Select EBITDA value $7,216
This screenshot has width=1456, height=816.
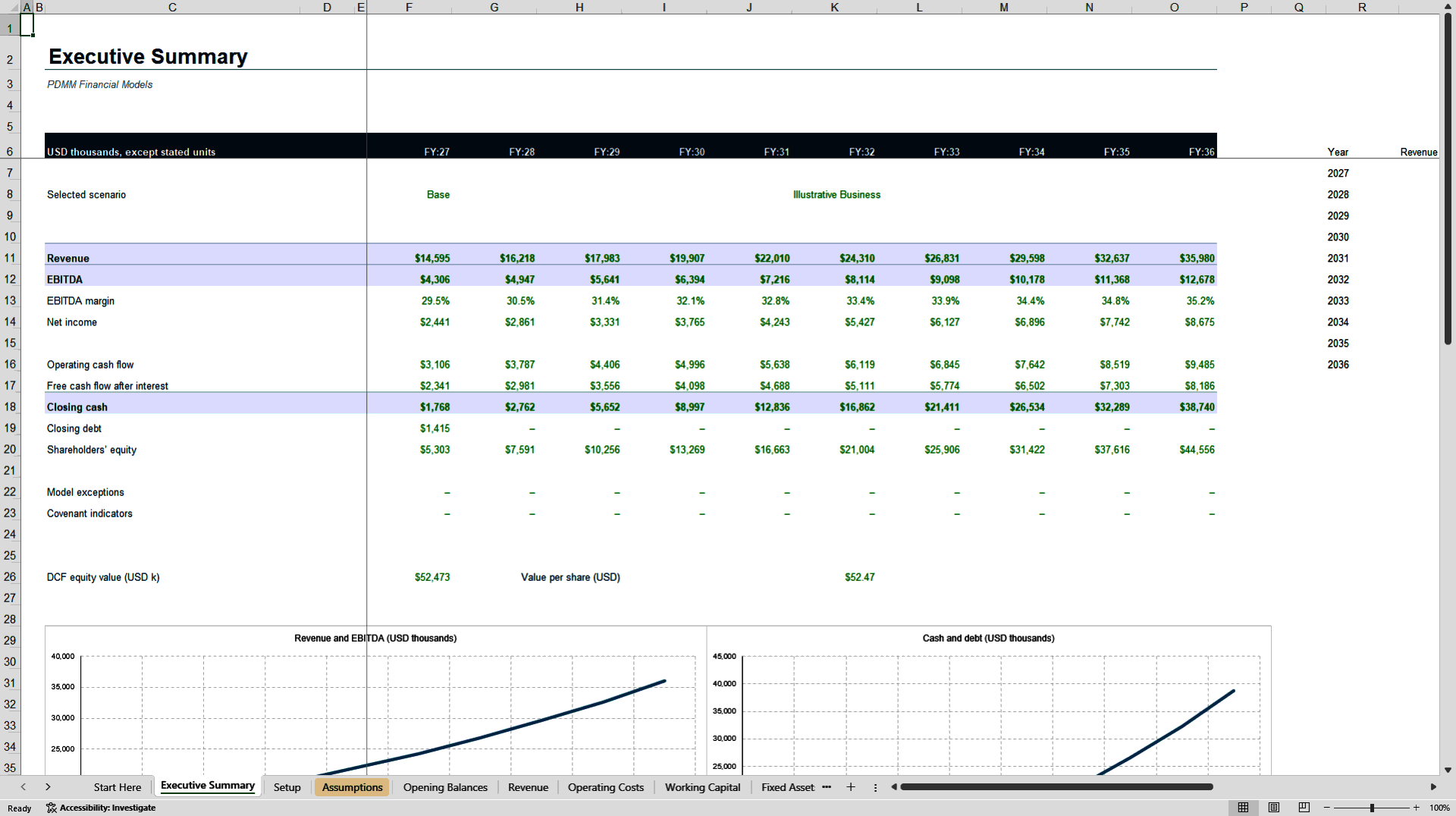pyautogui.click(x=775, y=279)
